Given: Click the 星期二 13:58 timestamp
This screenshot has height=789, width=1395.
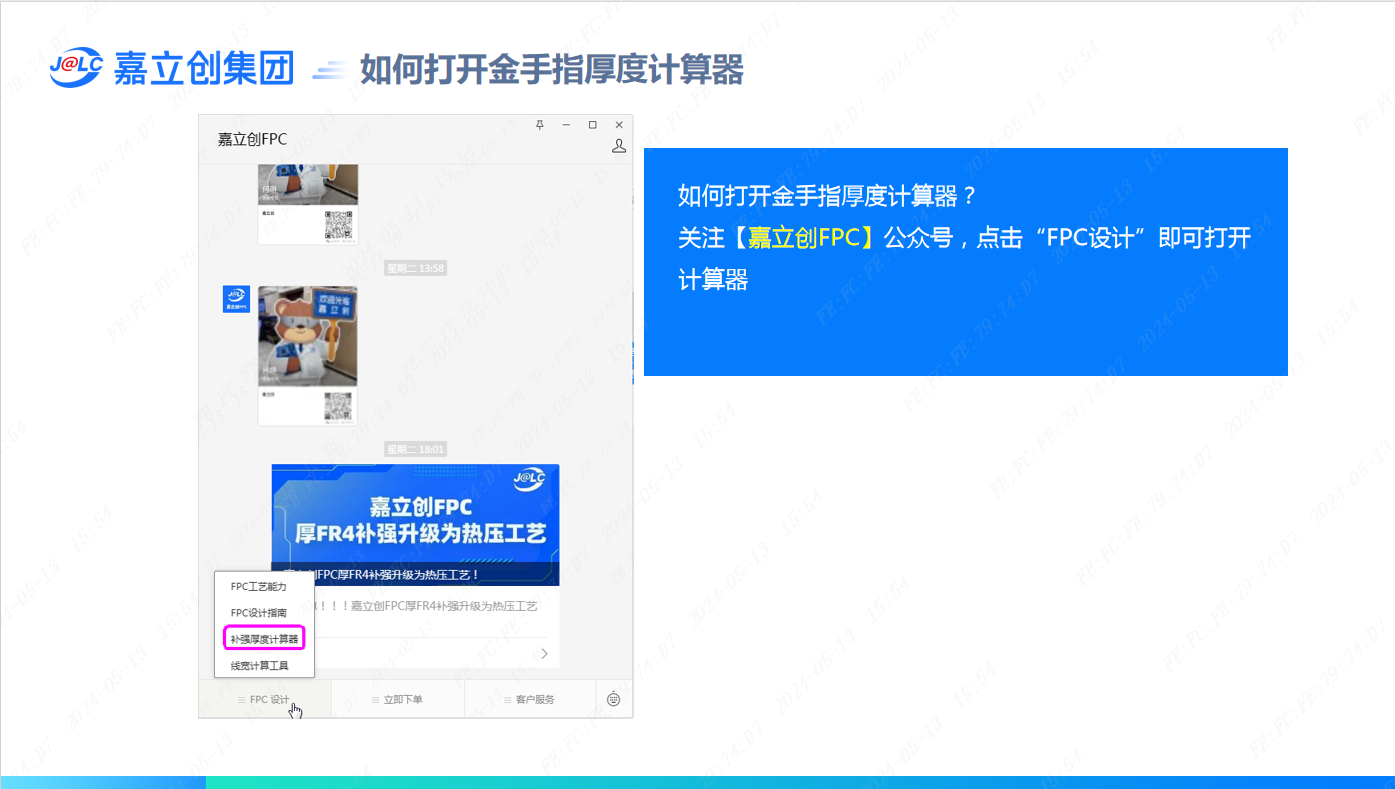Looking at the screenshot, I should click(415, 268).
